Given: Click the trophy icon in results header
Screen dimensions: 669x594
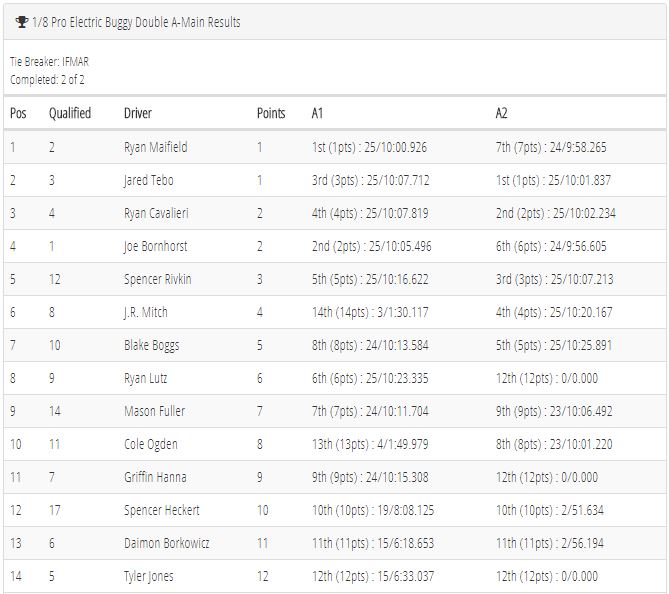Looking at the screenshot, I should (22, 22).
